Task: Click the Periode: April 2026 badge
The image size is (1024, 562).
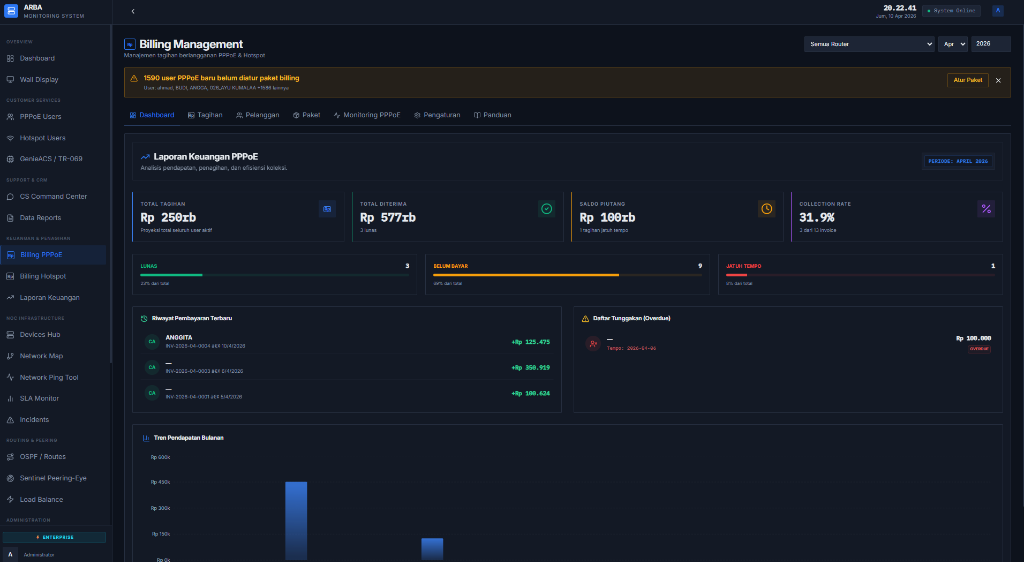Action: pyautogui.click(x=958, y=161)
